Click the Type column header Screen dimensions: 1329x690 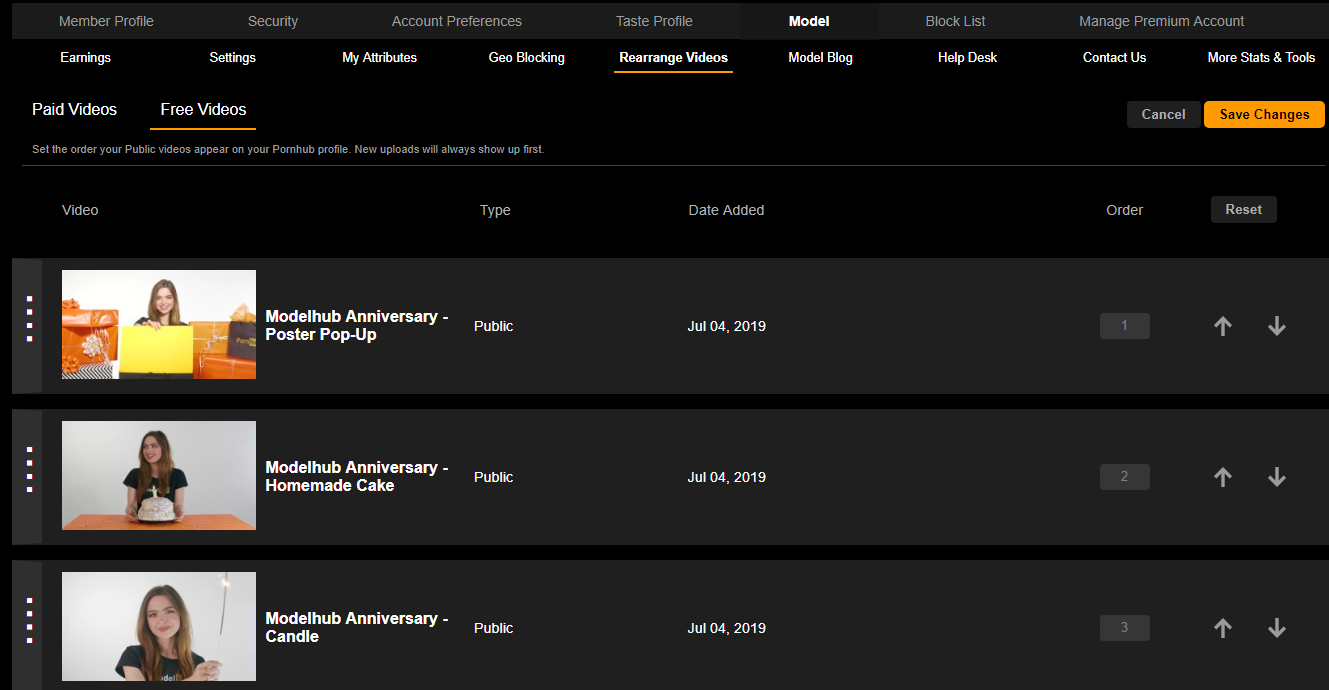[x=495, y=210]
